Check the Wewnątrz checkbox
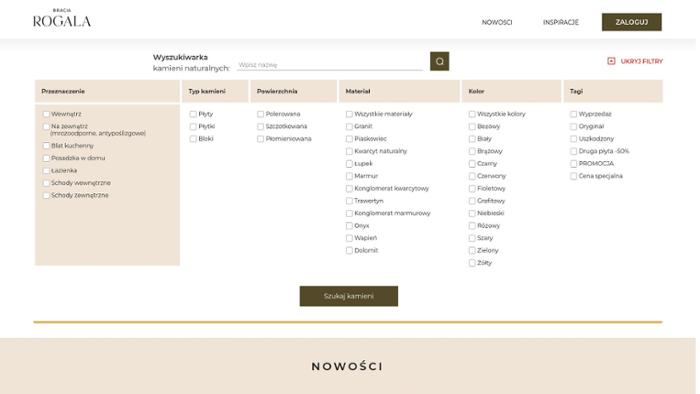This screenshot has width=700, height=394. [x=46, y=114]
